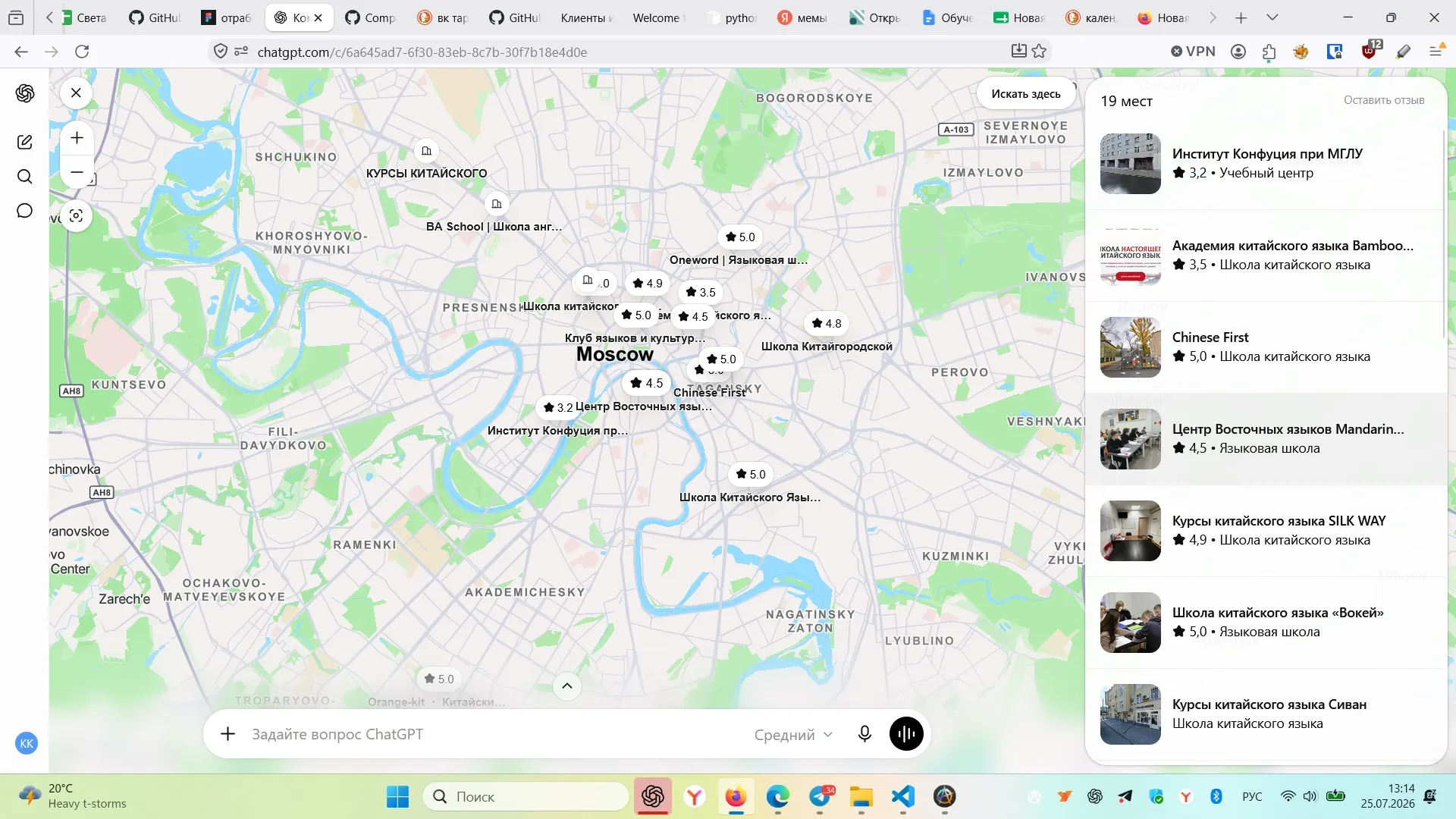Open Академия китайского языка Bamboo listing
This screenshot has width=1456, height=819.
pyautogui.click(x=1266, y=256)
